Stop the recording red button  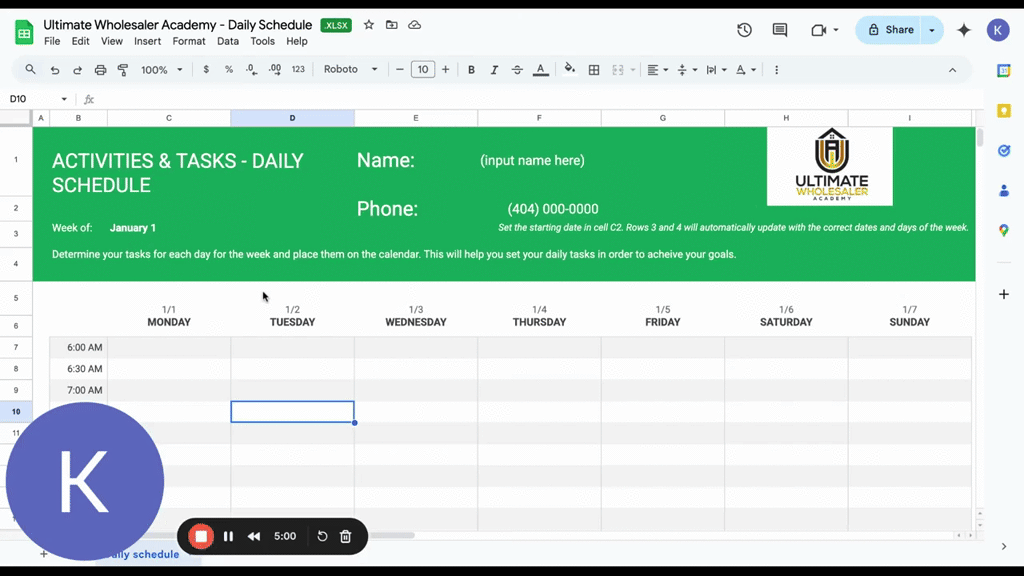[201, 536]
